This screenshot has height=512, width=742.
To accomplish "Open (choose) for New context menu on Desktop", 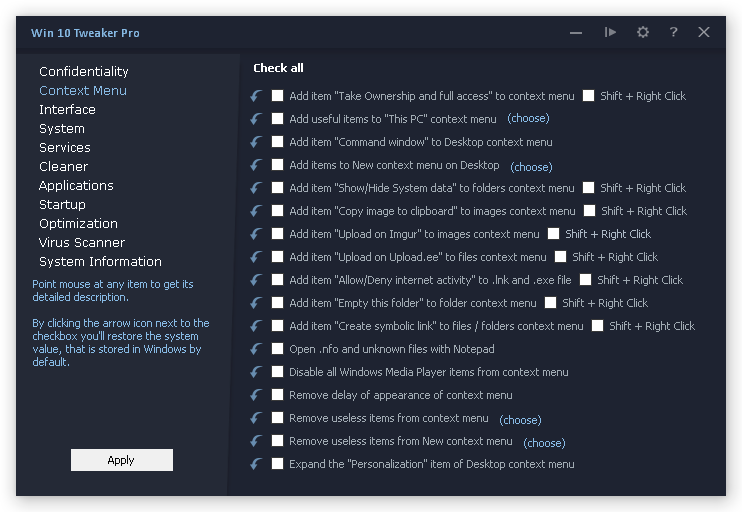I will point(530,166).
